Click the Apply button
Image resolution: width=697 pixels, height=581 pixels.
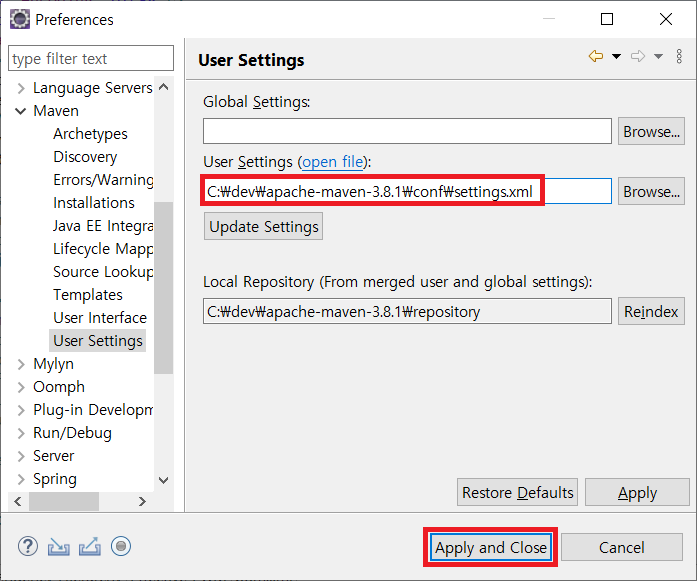[x=637, y=493]
